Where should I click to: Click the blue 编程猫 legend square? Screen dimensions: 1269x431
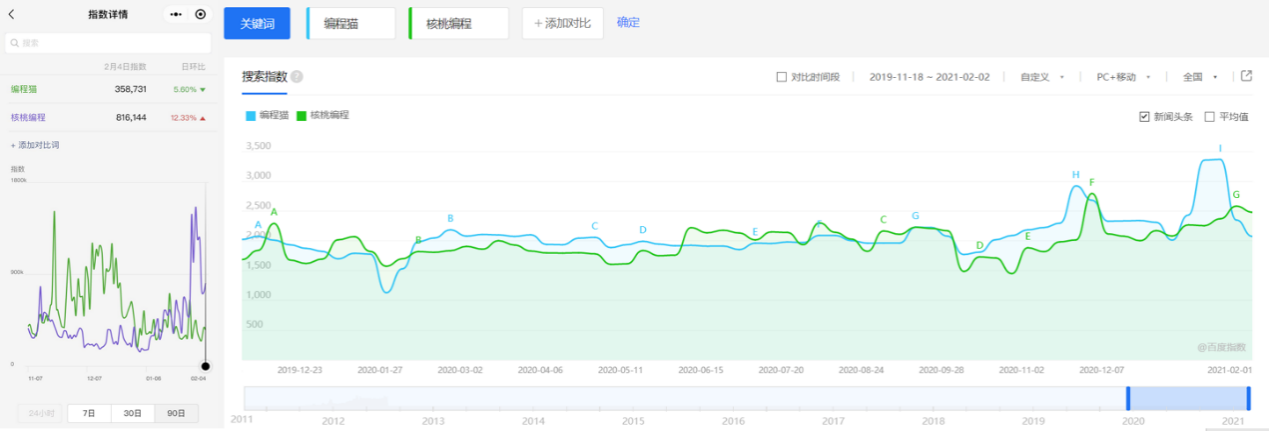click(251, 116)
